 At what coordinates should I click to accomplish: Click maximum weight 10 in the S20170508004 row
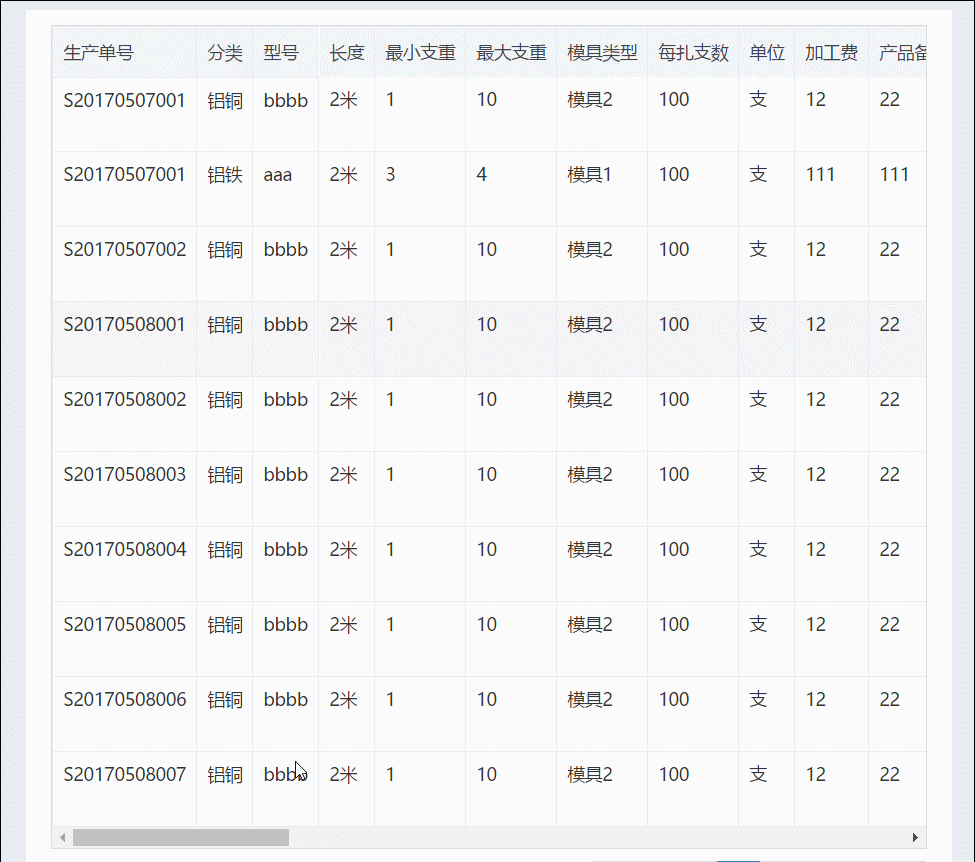point(487,550)
